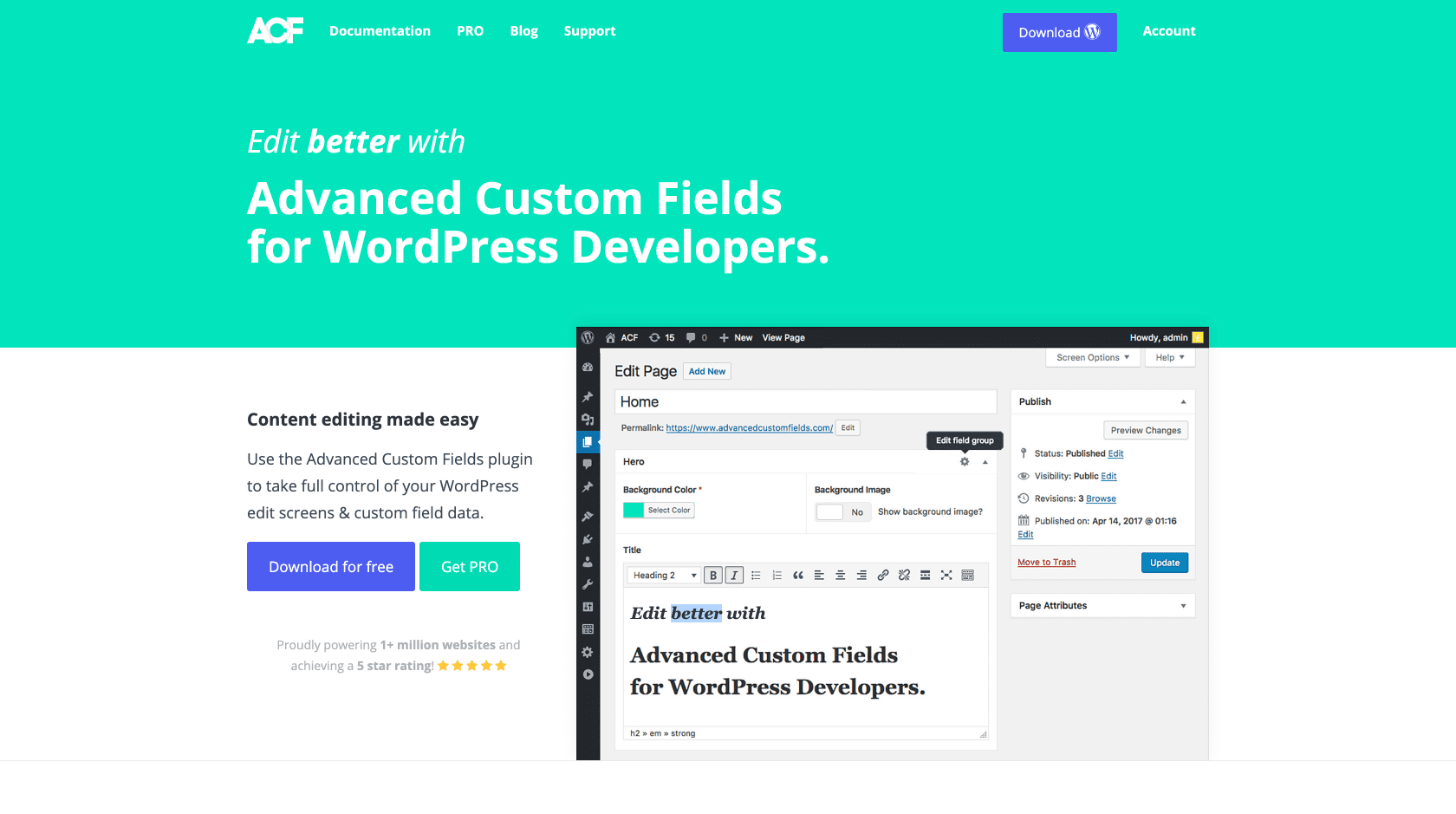The height and width of the screenshot is (814, 1456).
Task: Toggle Show background image switch
Action: pos(842,512)
